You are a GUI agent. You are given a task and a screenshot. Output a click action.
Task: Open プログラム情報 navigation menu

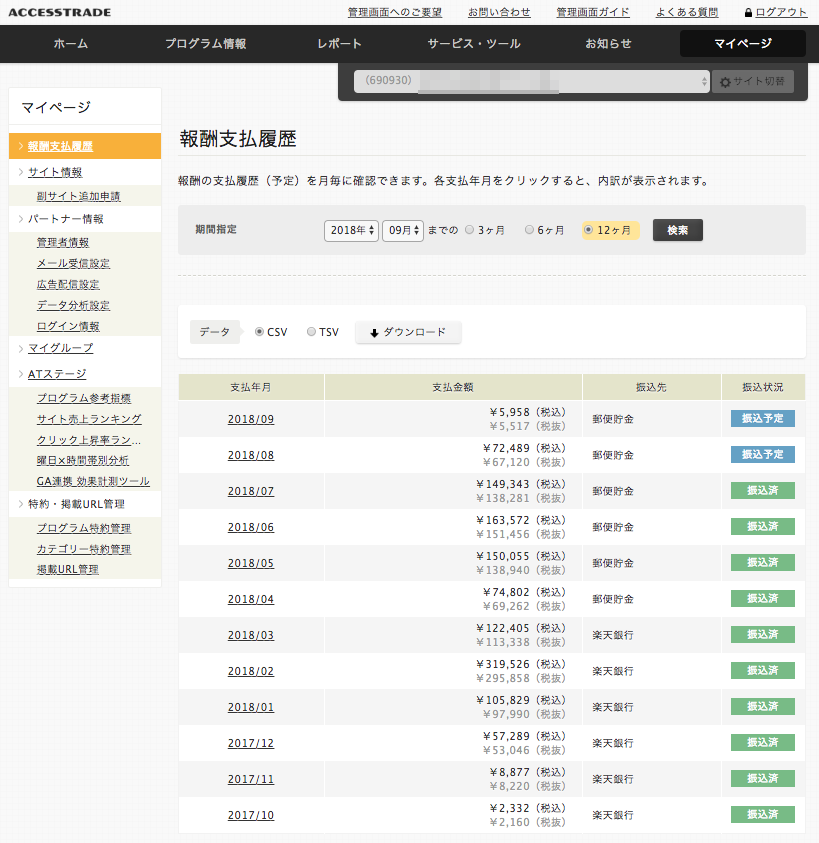[205, 44]
